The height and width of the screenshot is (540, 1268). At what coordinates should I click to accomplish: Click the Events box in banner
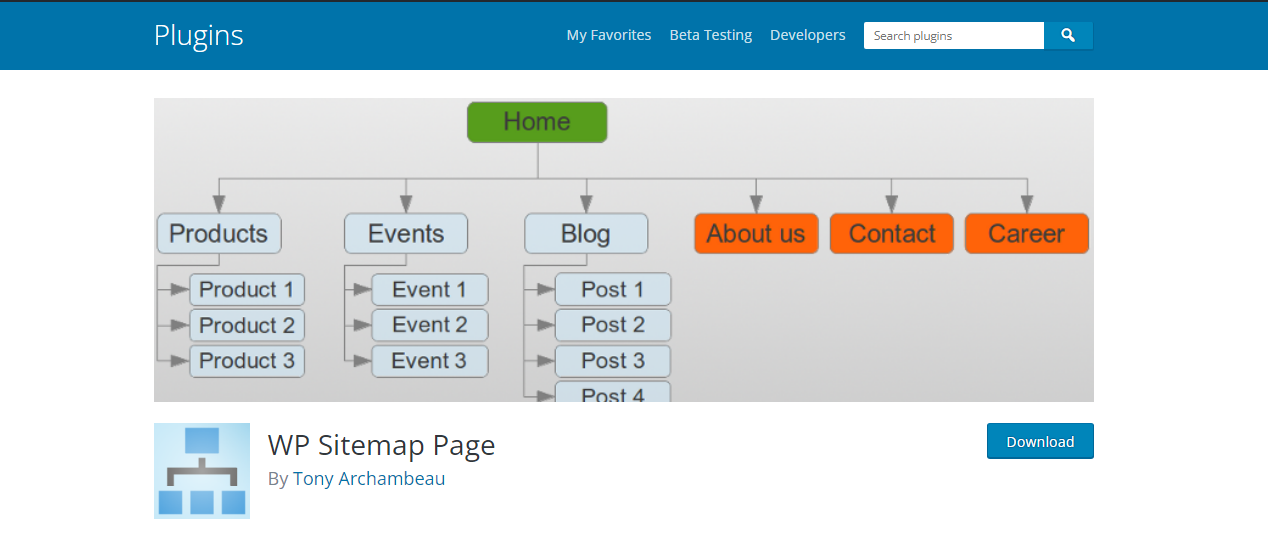[x=406, y=233]
